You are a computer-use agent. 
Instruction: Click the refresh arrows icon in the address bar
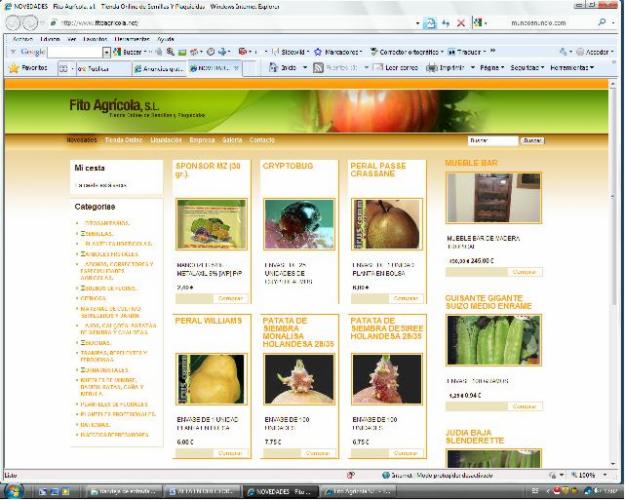tap(446, 23)
